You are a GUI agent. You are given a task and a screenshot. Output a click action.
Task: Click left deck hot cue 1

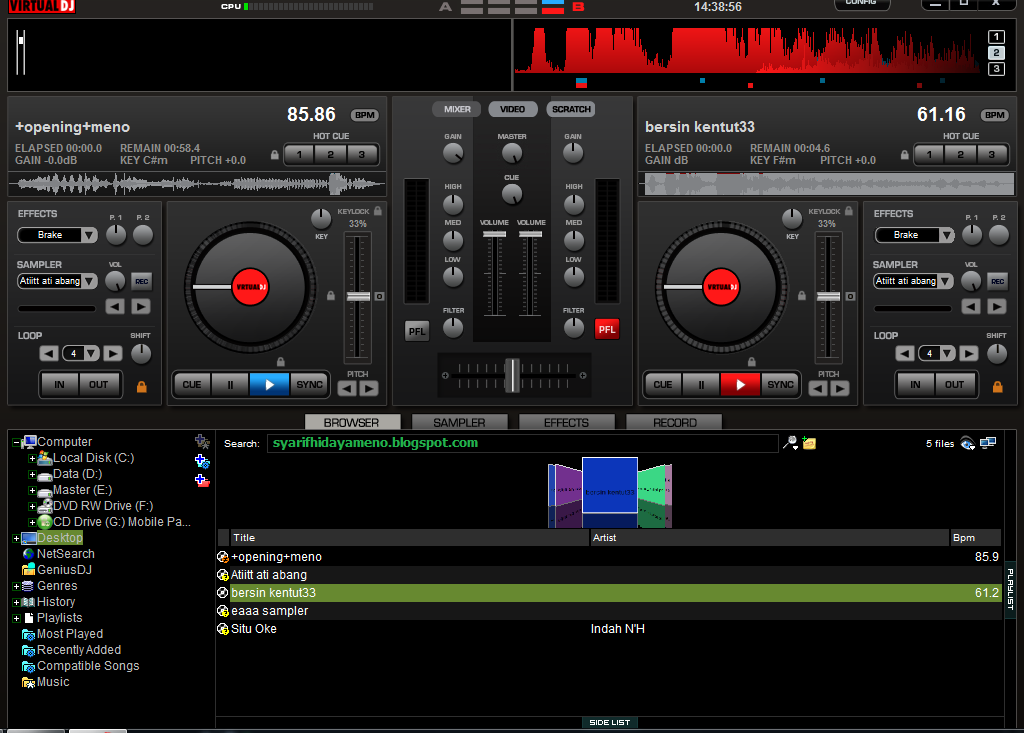[x=300, y=155]
